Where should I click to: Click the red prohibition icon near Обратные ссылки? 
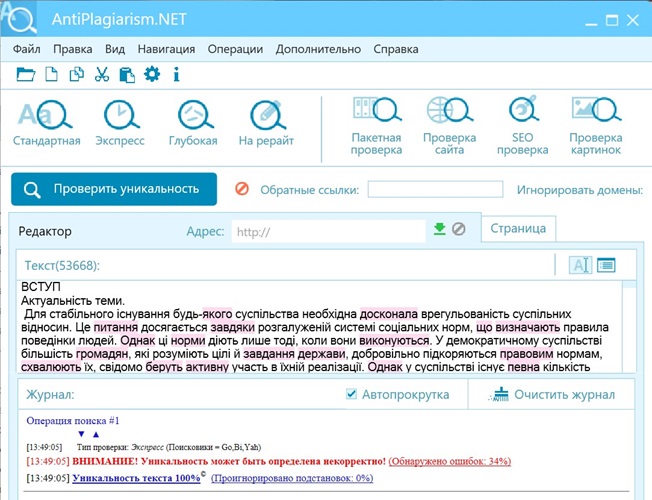242,189
